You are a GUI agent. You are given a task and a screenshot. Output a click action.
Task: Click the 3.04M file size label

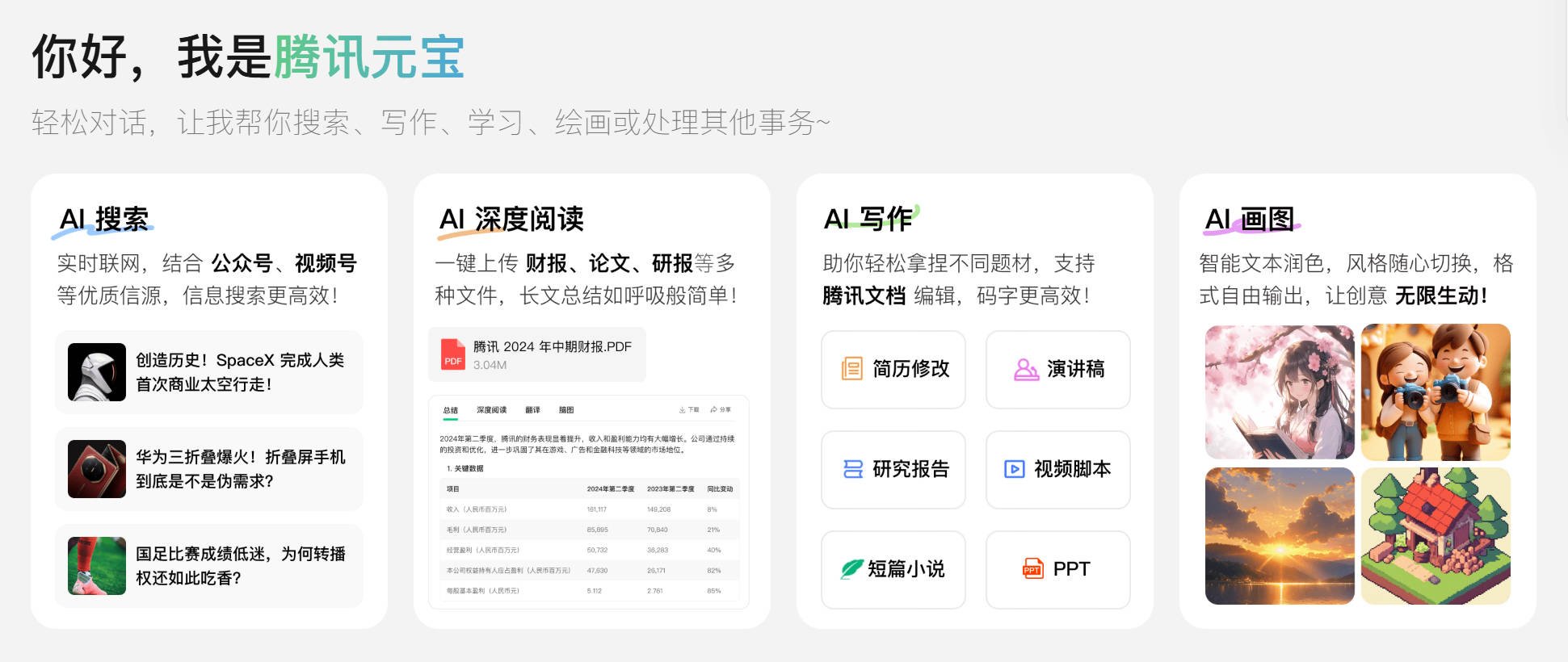coord(490,365)
